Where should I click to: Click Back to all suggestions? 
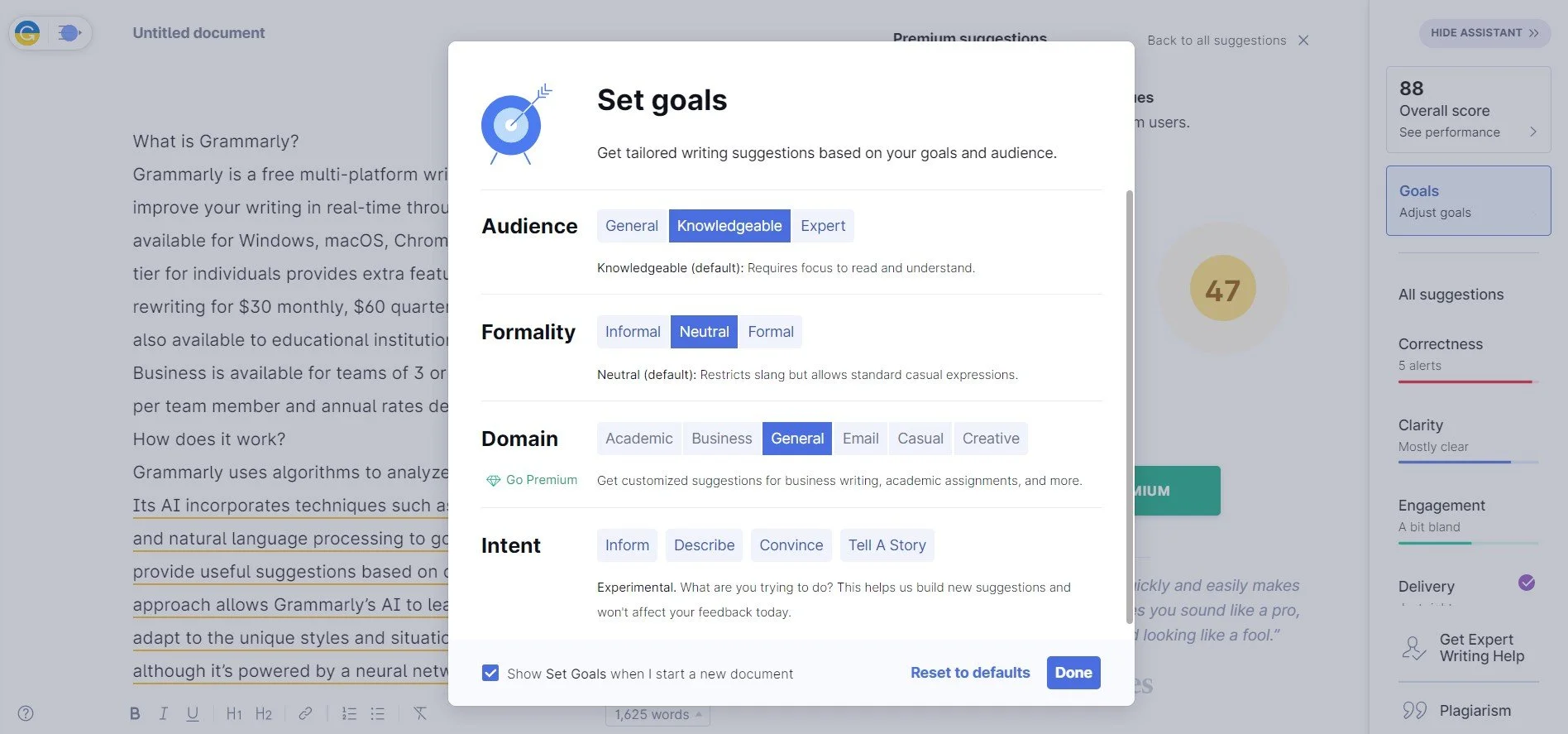click(x=1217, y=41)
